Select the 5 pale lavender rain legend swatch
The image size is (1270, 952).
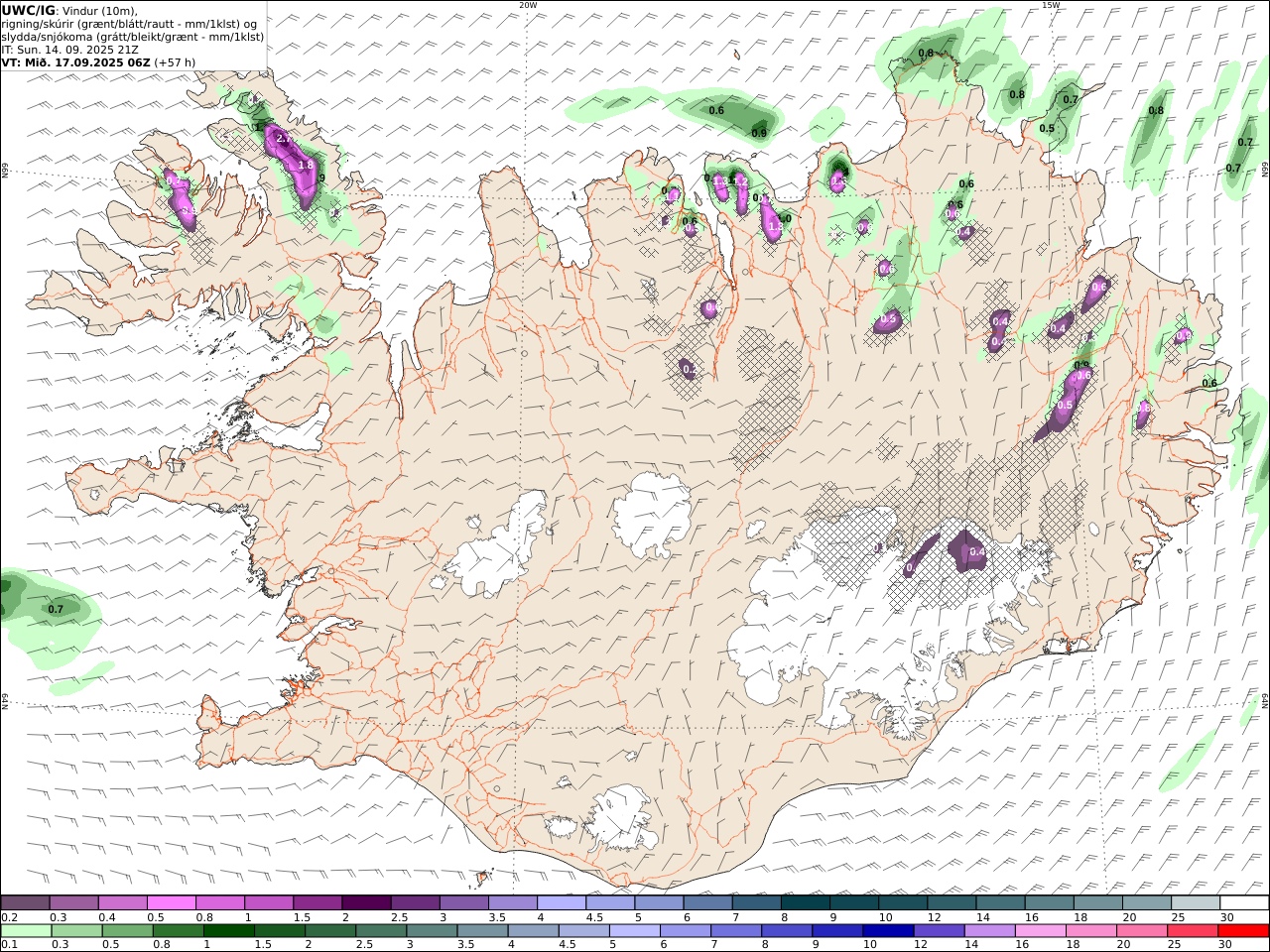[x=635, y=931]
